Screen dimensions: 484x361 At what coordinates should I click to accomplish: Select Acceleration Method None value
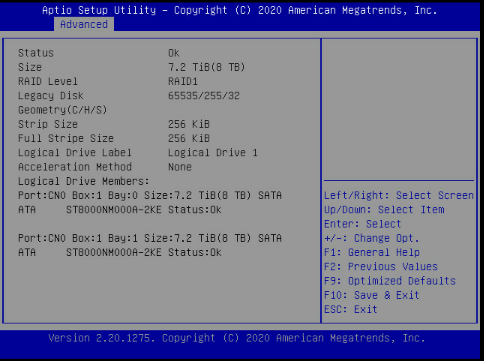[x=180, y=167]
